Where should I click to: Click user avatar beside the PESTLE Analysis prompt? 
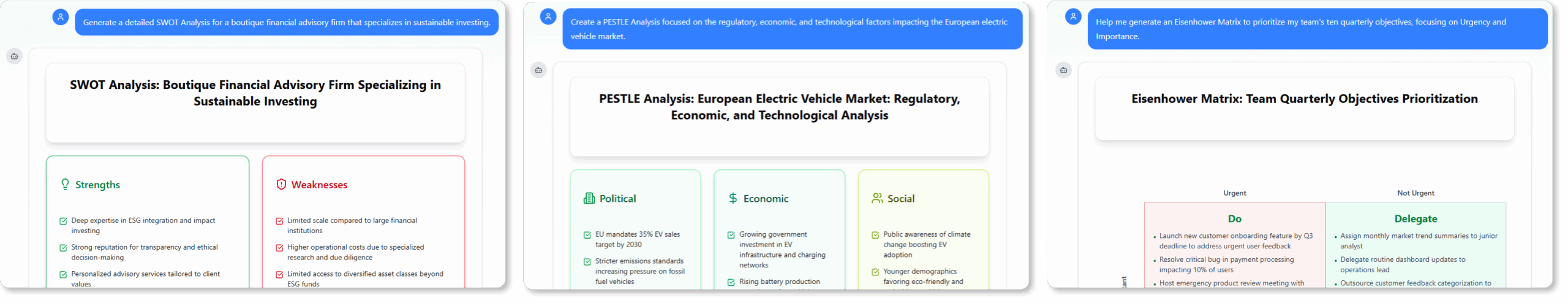548,17
